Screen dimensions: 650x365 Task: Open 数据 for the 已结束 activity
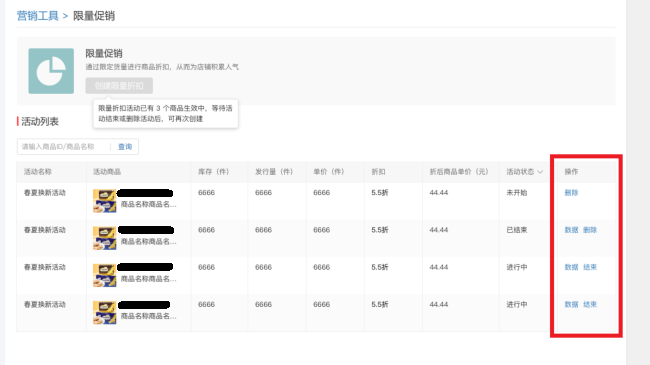[571, 230]
